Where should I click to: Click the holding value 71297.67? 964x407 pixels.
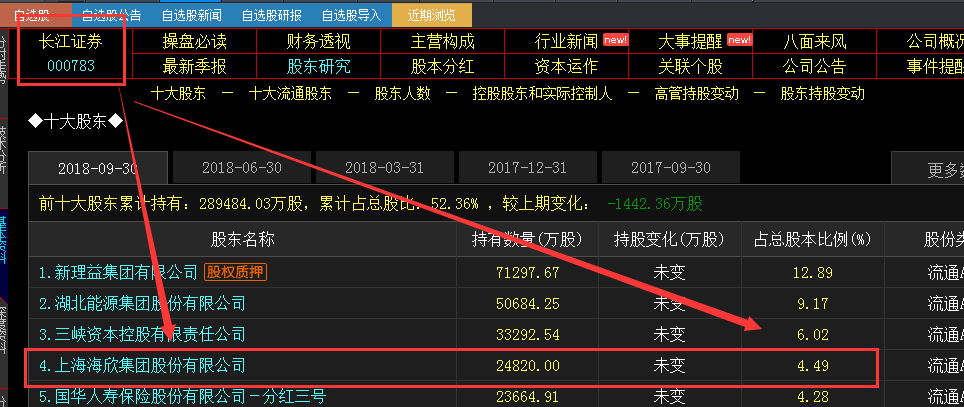[x=527, y=272]
